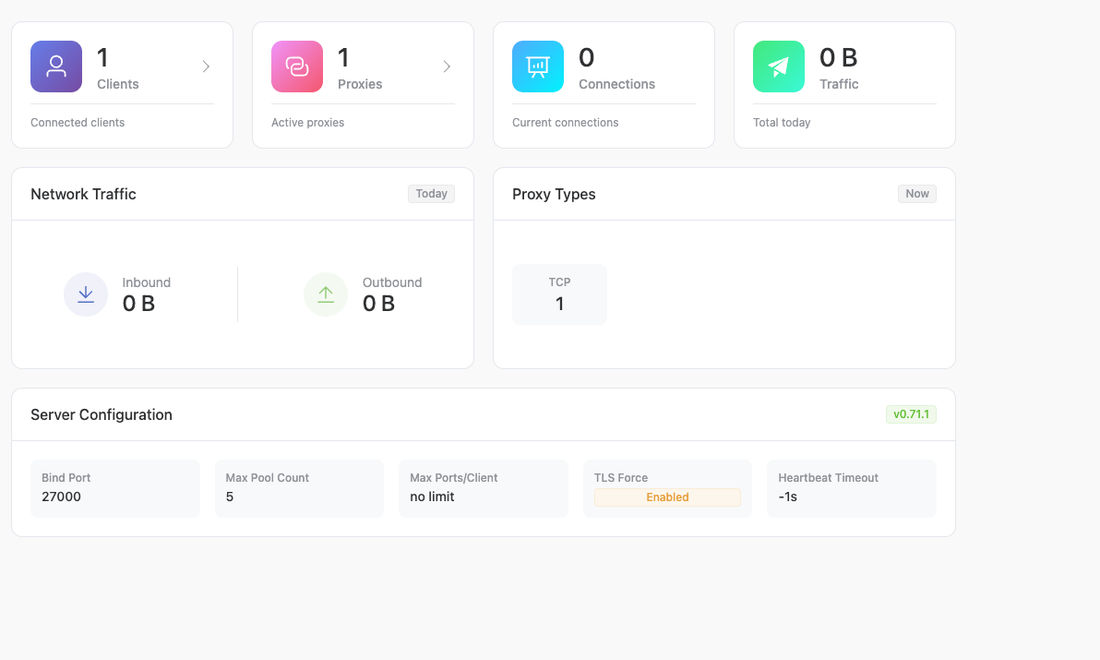1100x660 pixels.
Task: Click the Heartbeat Timeout -1s value
Action: 788,497
